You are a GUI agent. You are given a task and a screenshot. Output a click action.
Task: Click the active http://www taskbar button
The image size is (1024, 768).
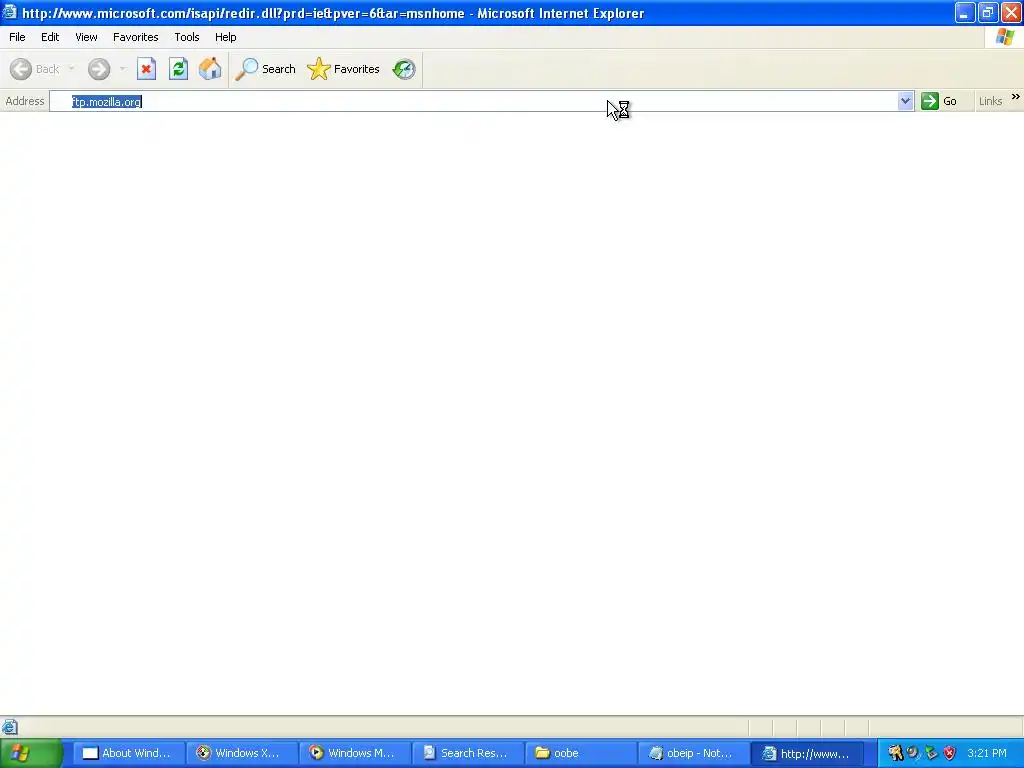pyautogui.click(x=807, y=753)
